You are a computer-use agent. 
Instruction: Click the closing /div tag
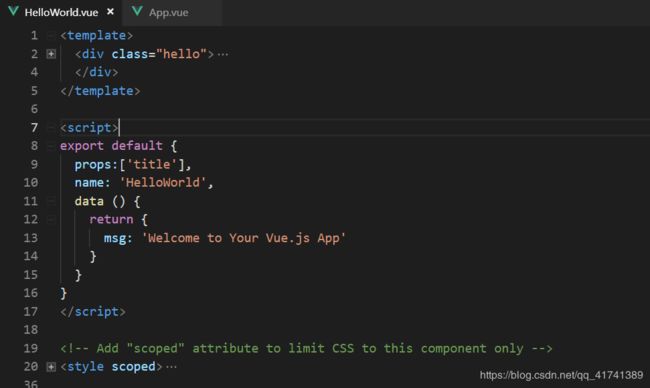(97, 72)
